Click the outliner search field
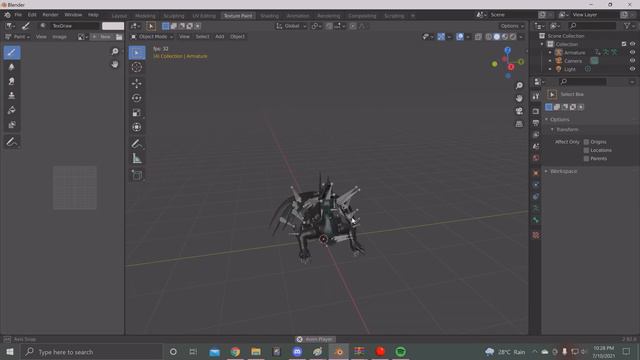This screenshot has width=640, height=360. pyautogui.click(x=592, y=26)
